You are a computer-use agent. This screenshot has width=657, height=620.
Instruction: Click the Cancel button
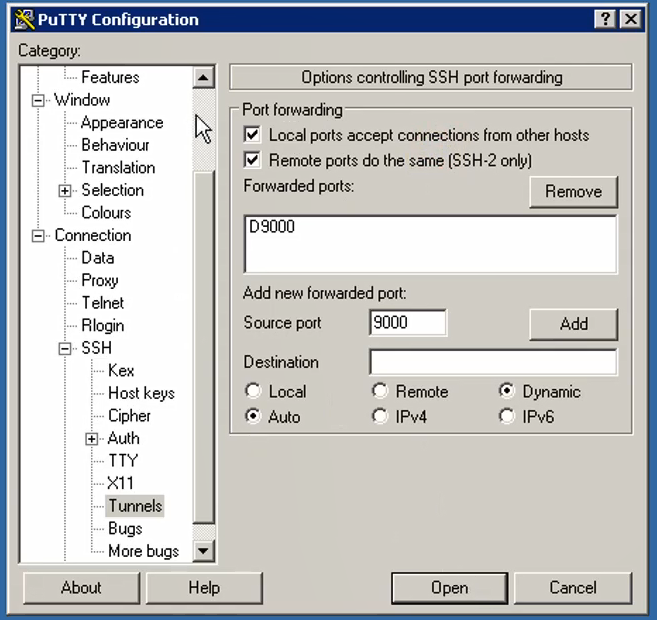coord(573,588)
